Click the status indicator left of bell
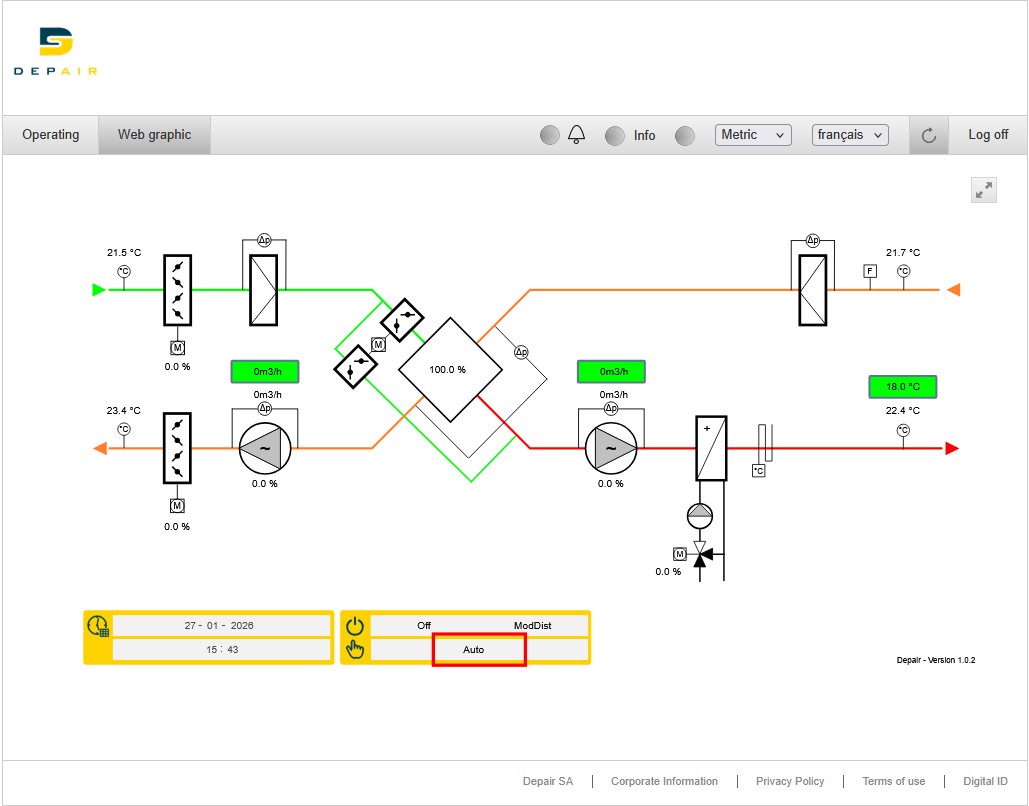 (x=549, y=135)
